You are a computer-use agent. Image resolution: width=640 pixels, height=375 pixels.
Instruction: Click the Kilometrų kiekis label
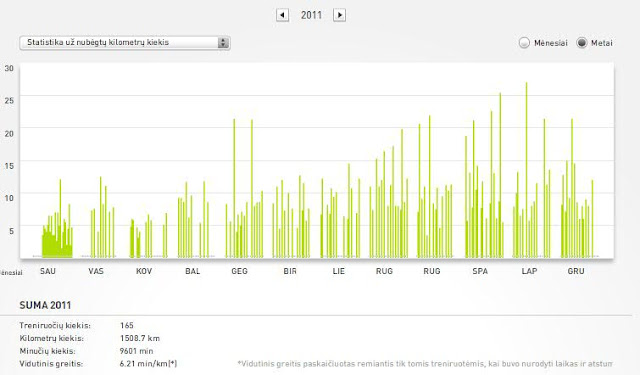tap(51, 338)
